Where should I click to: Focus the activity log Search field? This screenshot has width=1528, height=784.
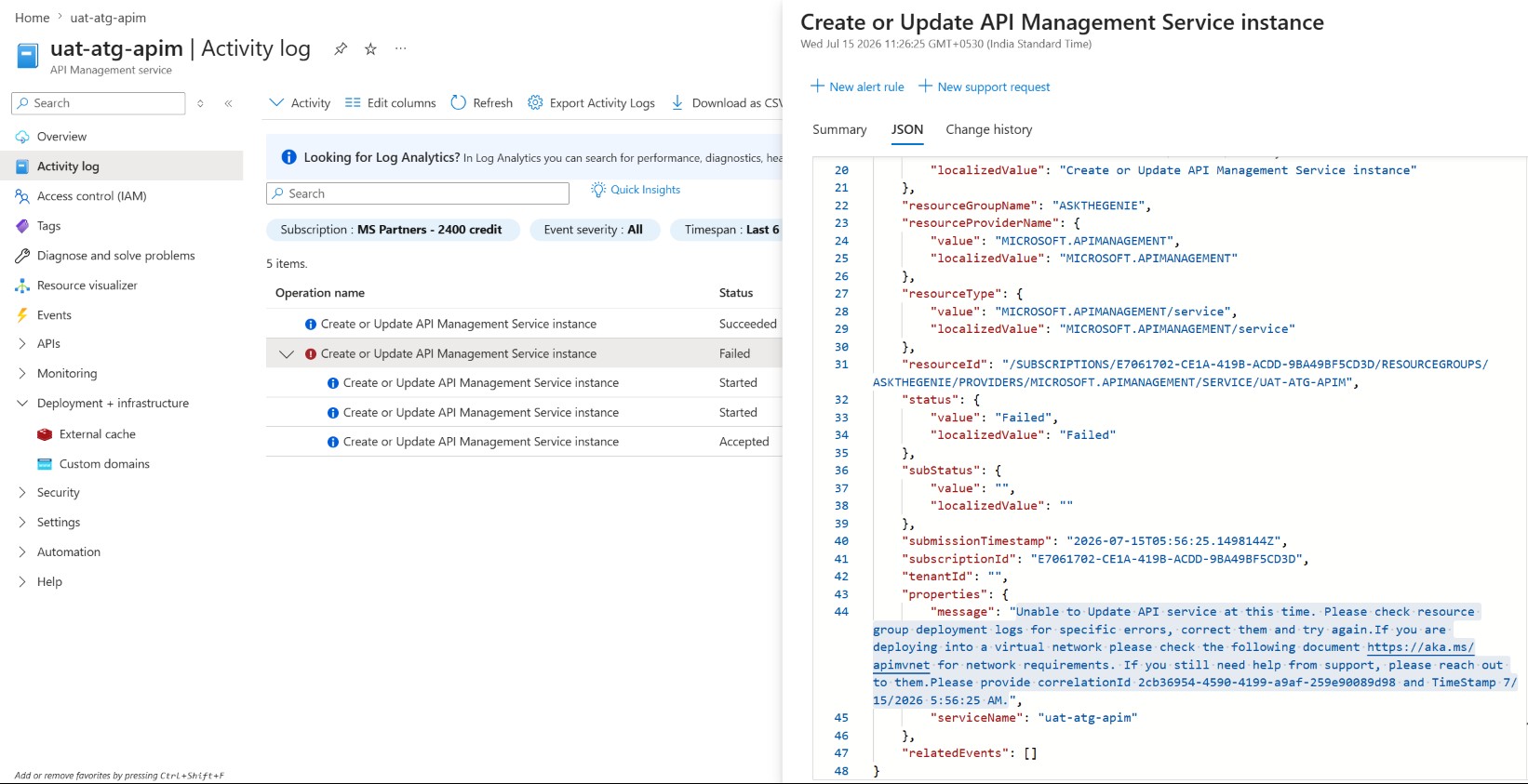[x=418, y=193]
